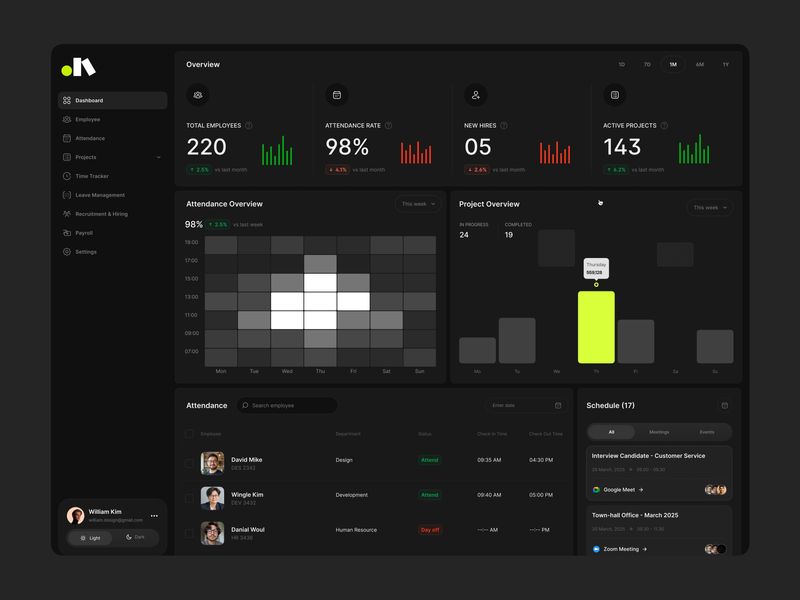This screenshot has width=800, height=600.
Task: Expand the Projects sidebar item
Action: (158, 157)
